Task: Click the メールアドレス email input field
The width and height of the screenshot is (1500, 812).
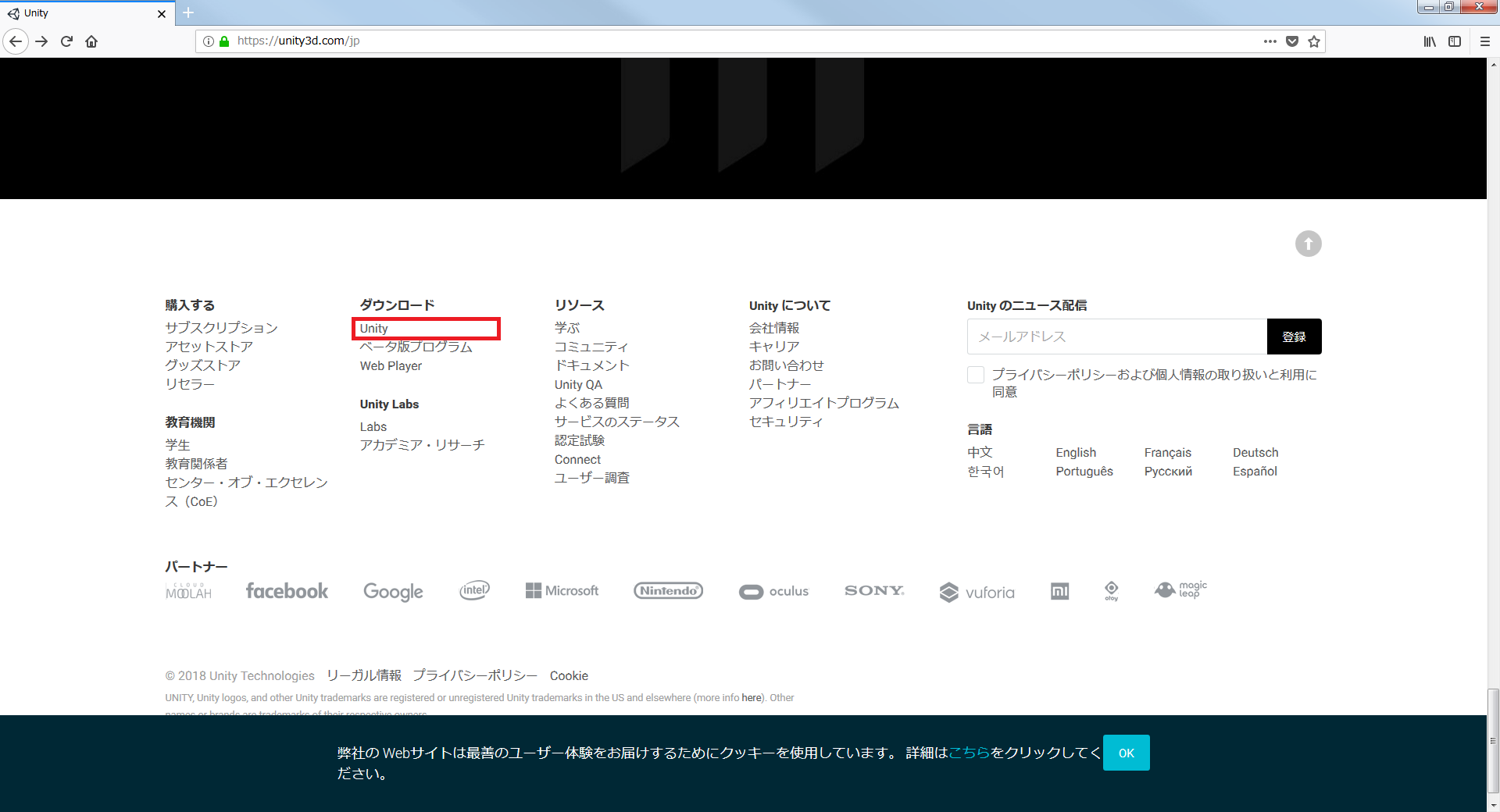Action: click(1117, 337)
